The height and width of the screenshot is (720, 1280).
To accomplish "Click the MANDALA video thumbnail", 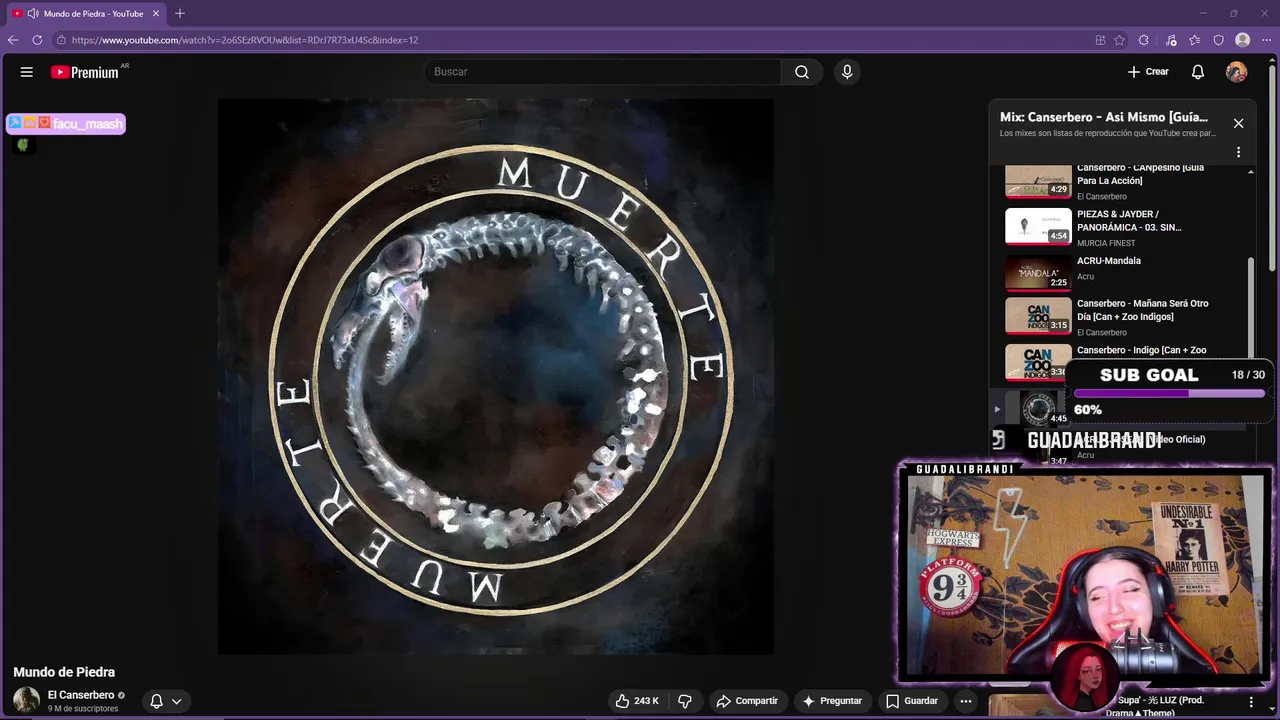I will 1038,272.
